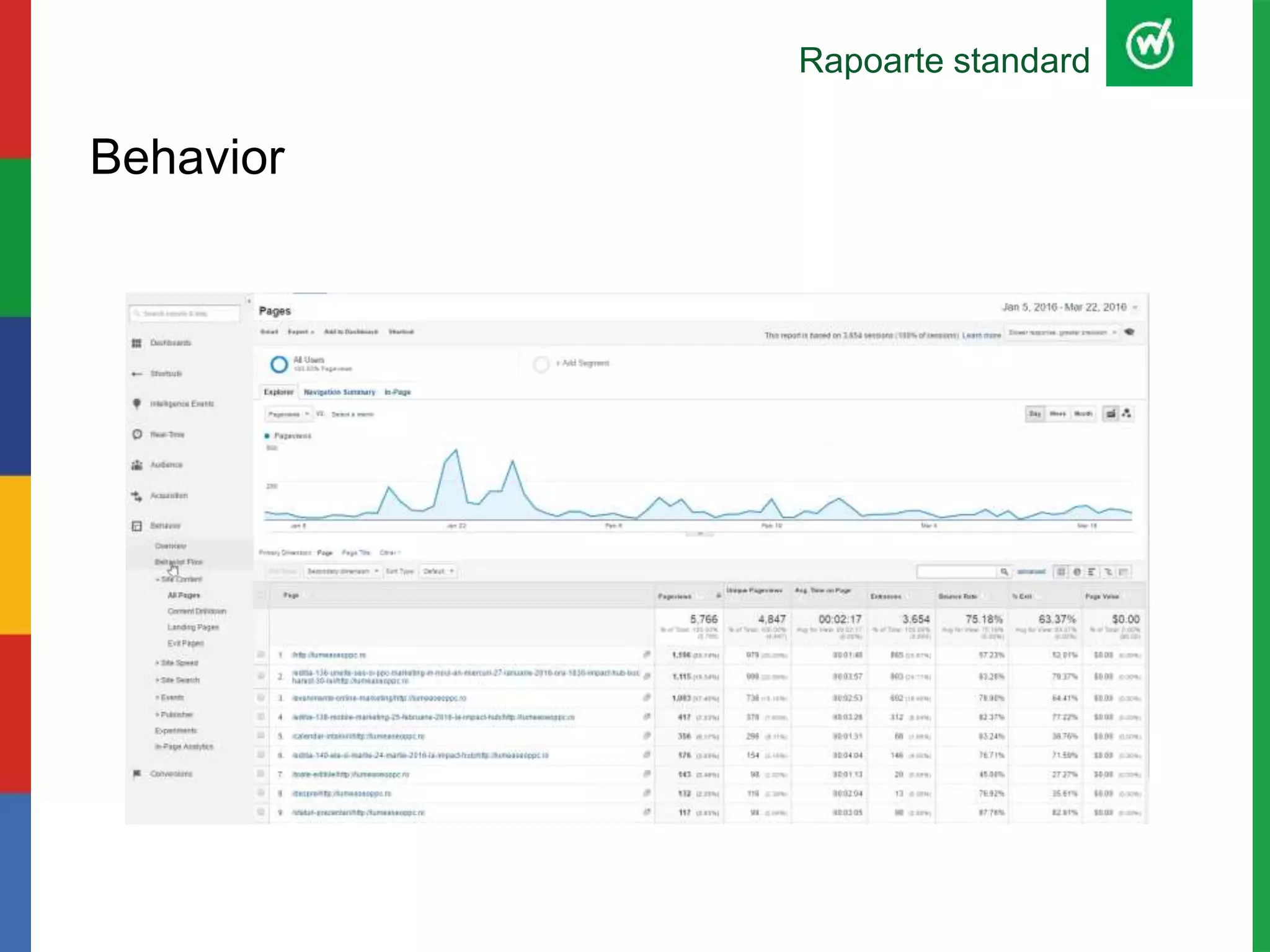Open the Sort Type Default dropdown

[x=438, y=571]
